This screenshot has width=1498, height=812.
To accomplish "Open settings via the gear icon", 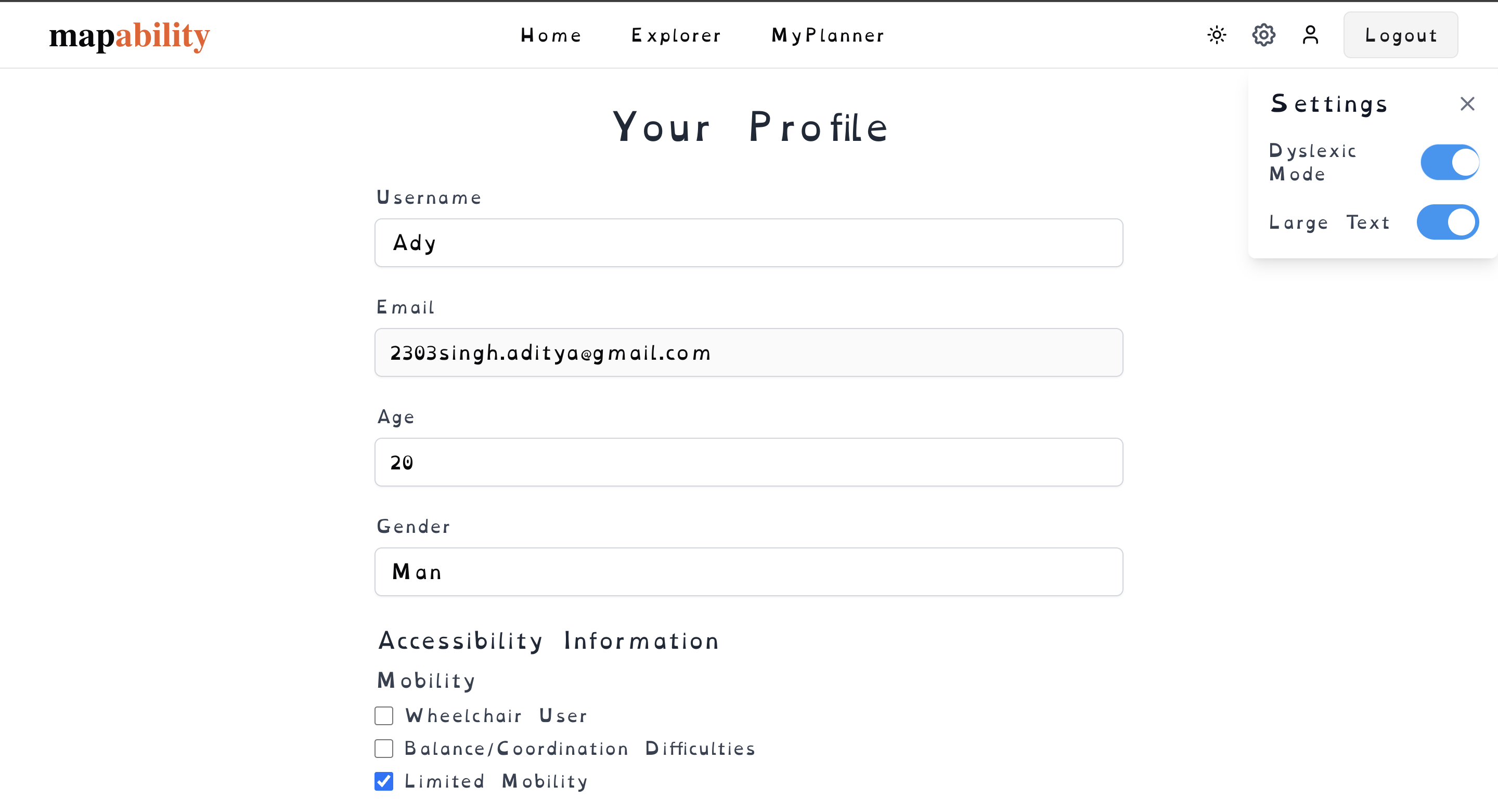I will coord(1263,35).
